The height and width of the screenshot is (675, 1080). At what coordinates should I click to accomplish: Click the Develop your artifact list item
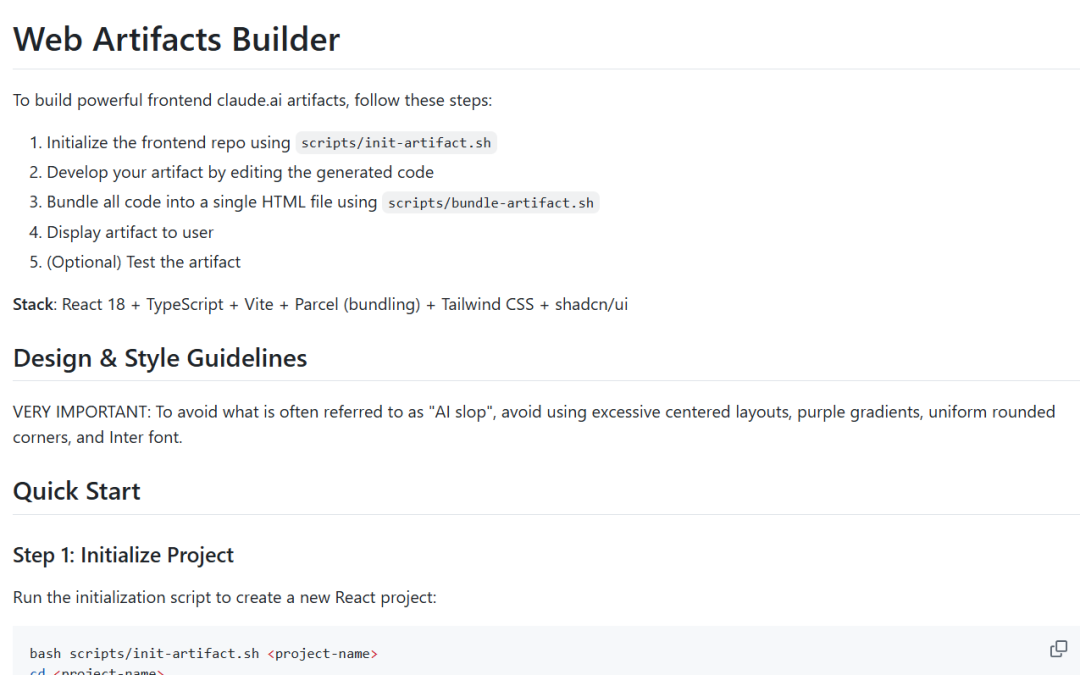point(240,172)
